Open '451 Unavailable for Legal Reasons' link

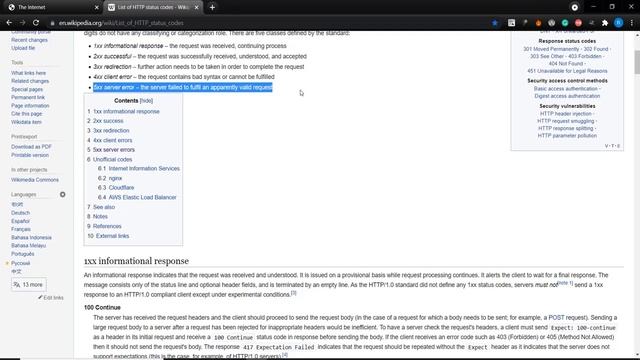567,71
